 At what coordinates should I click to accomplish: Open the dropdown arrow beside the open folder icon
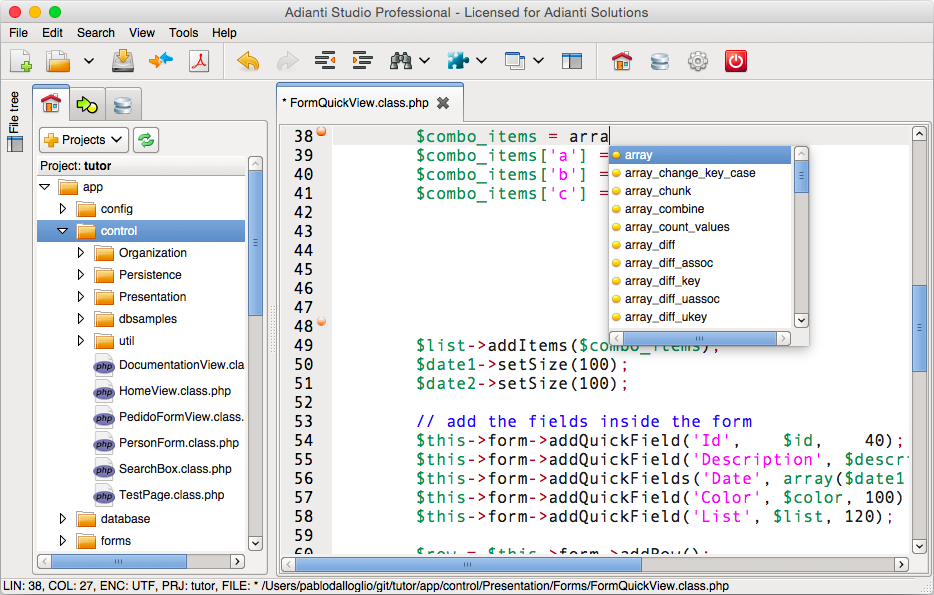pyautogui.click(x=89, y=61)
